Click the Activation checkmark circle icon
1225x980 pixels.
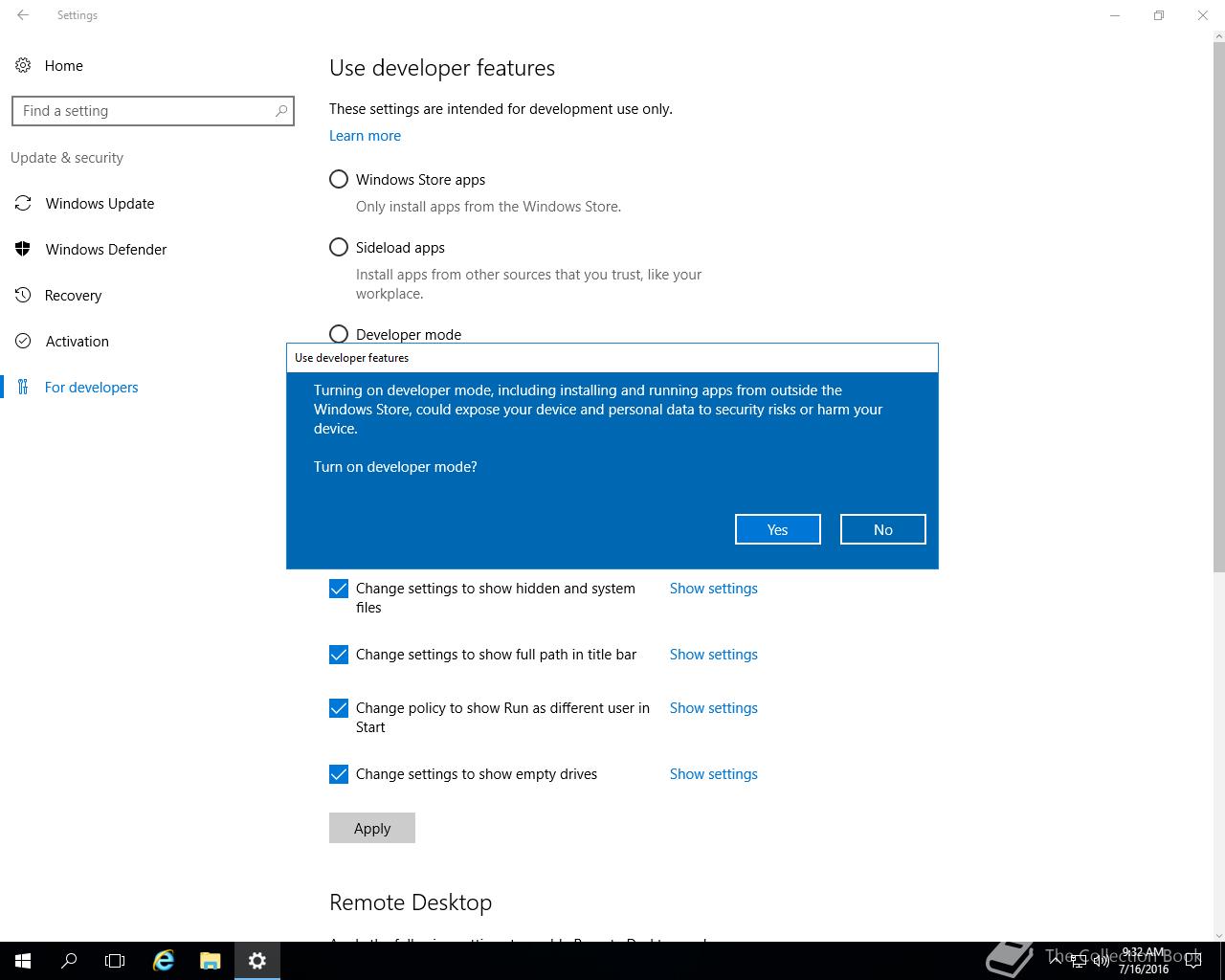(x=23, y=341)
